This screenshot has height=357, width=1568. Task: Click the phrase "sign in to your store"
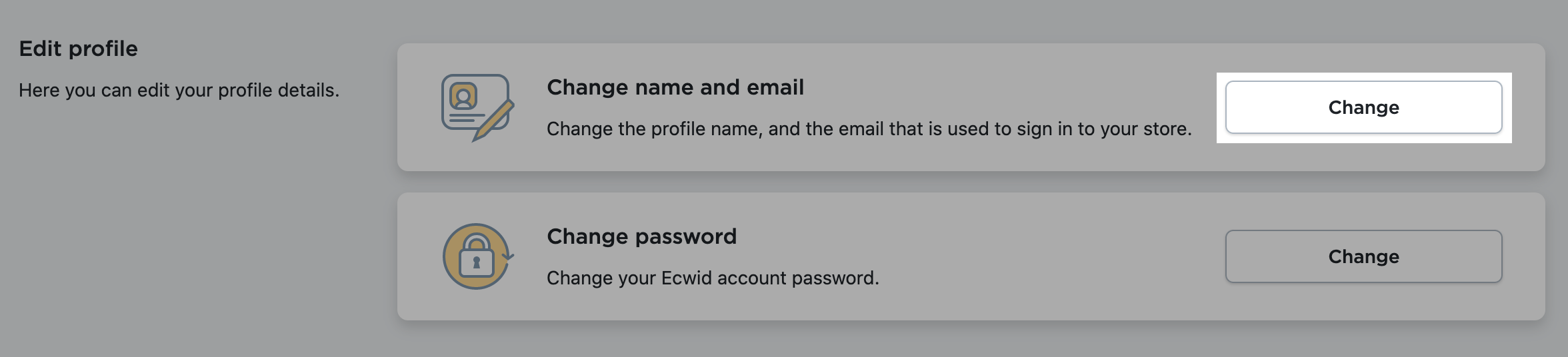1103,129
